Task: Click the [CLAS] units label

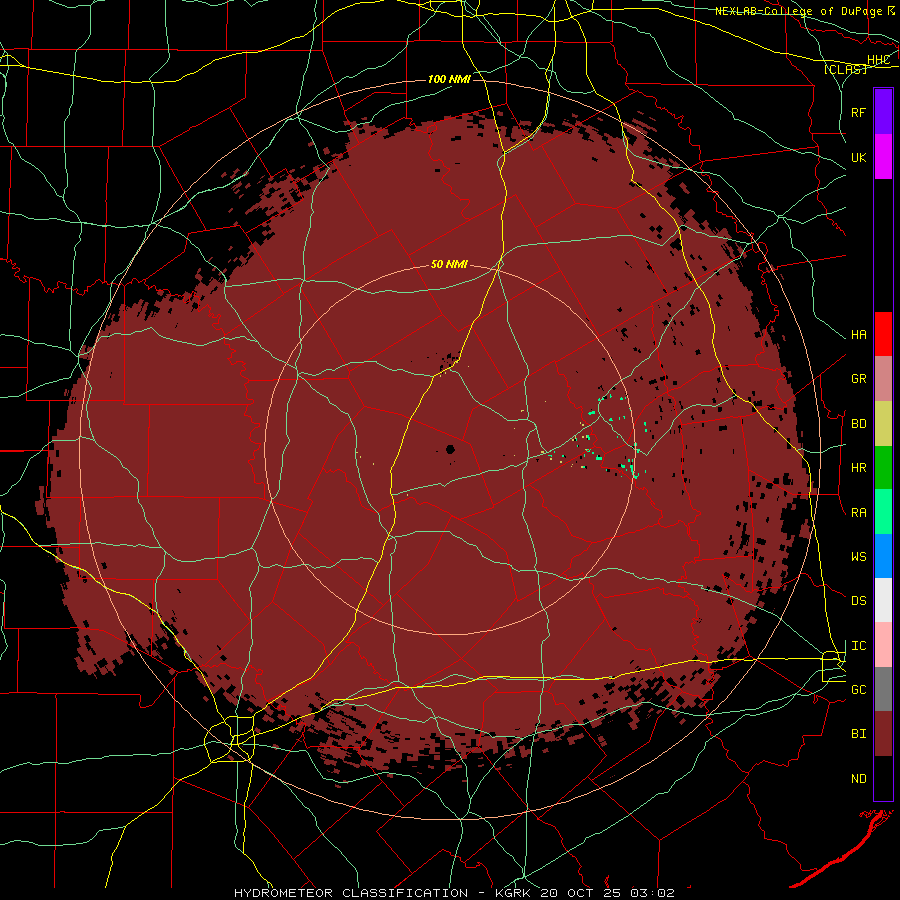Action: (x=845, y=69)
